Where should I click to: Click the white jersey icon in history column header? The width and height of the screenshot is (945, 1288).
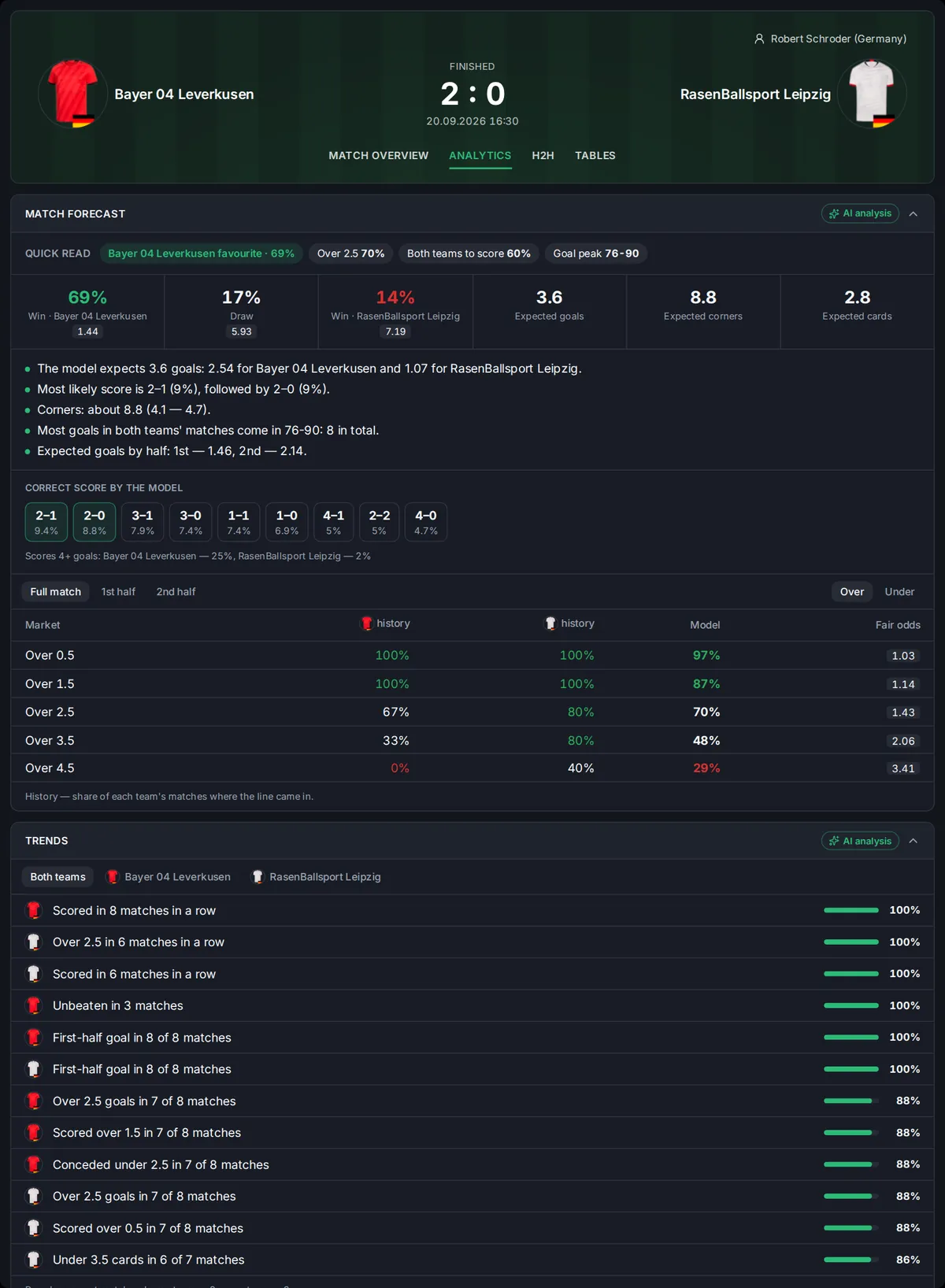tap(550, 624)
